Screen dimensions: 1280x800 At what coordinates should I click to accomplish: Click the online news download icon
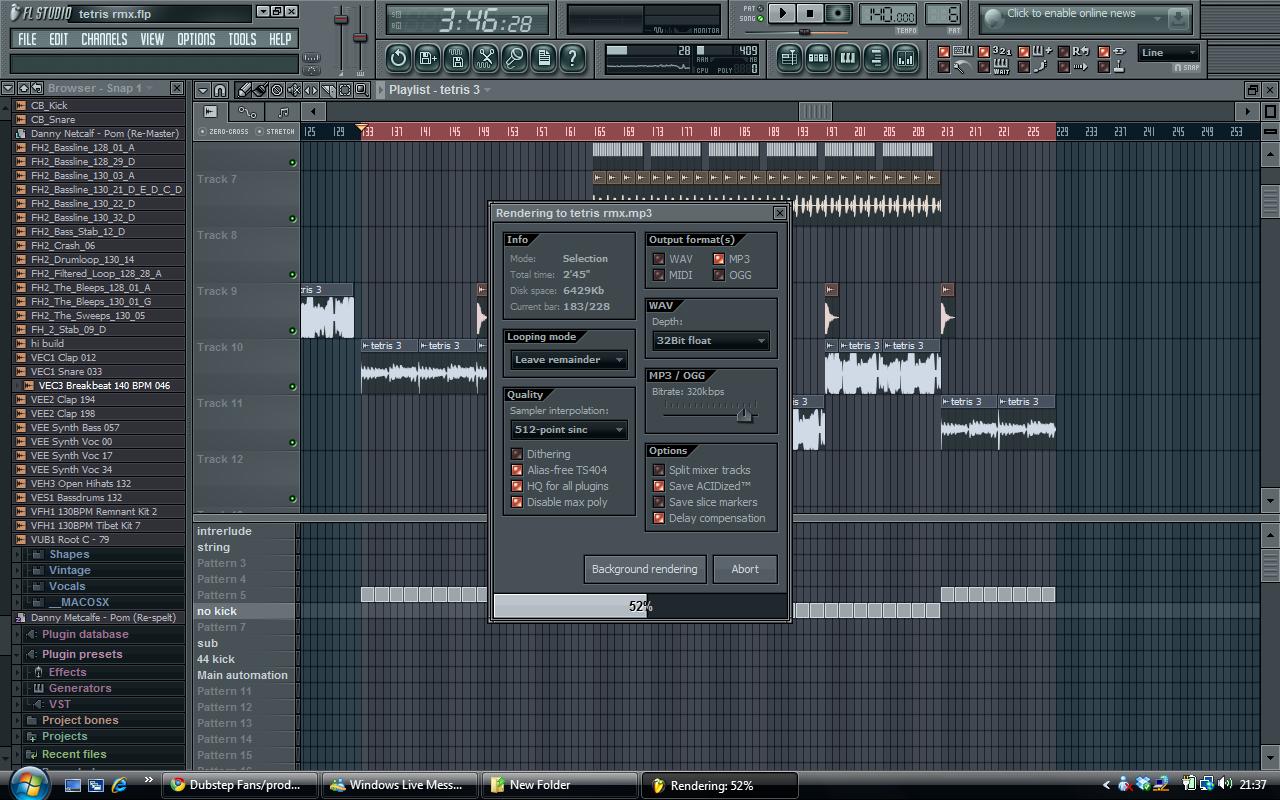(1178, 17)
